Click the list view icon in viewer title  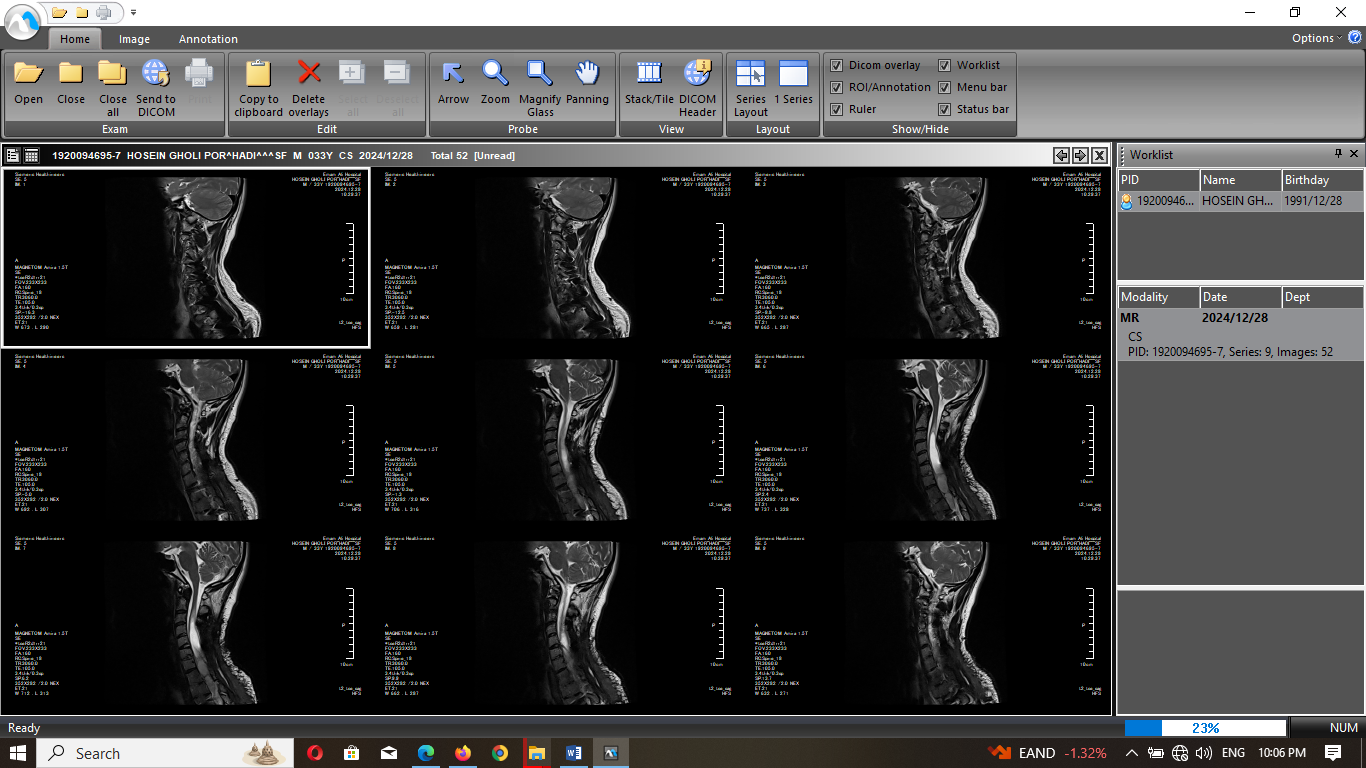pos(13,155)
